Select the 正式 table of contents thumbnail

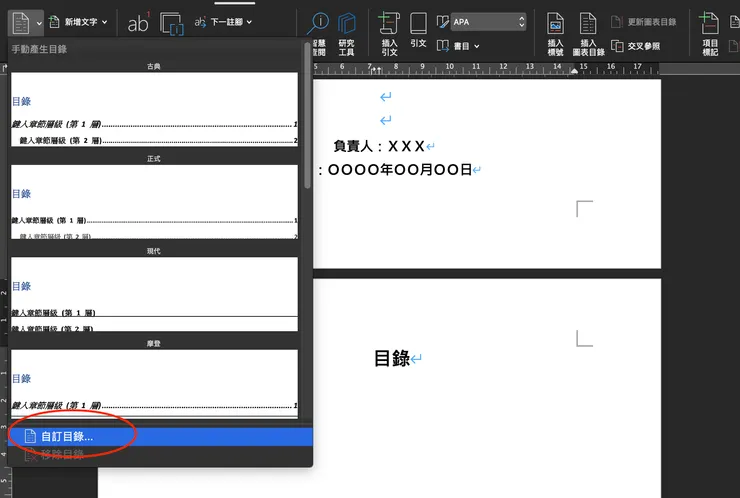154,202
